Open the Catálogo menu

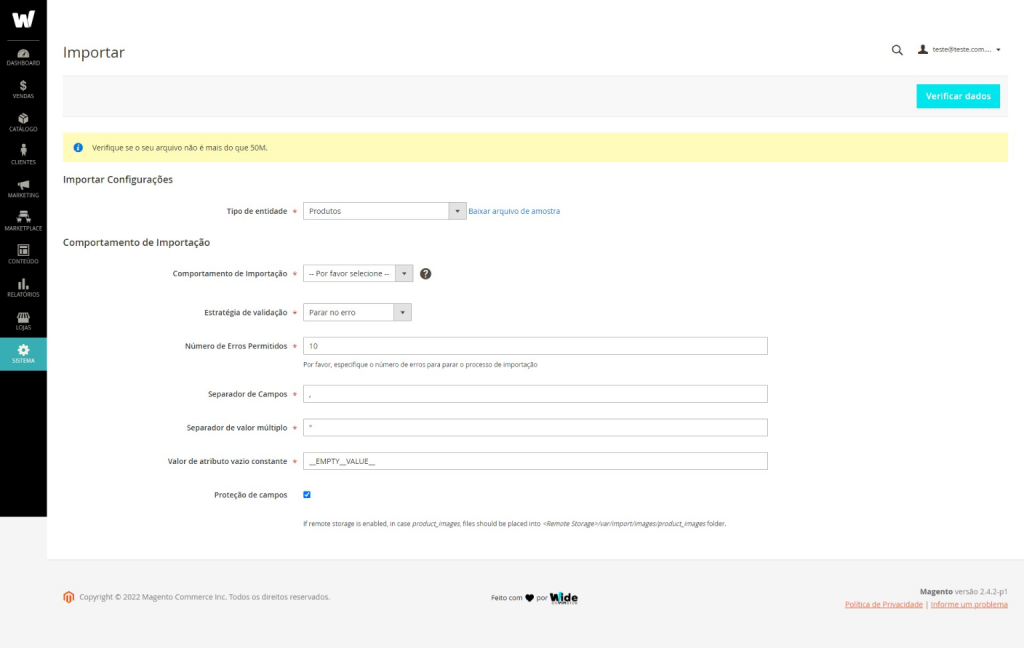tap(23, 122)
